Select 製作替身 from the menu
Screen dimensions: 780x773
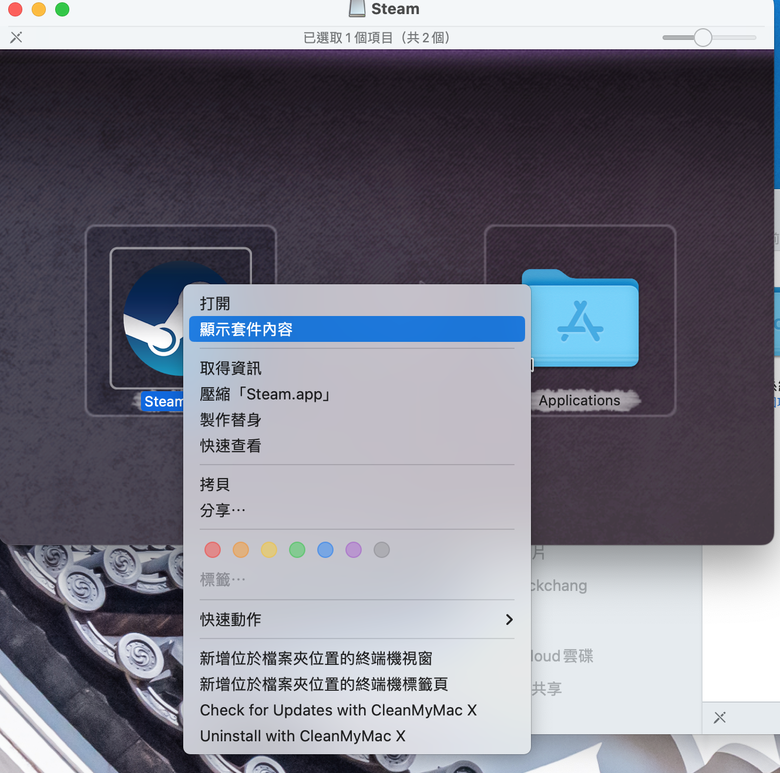click(357, 420)
